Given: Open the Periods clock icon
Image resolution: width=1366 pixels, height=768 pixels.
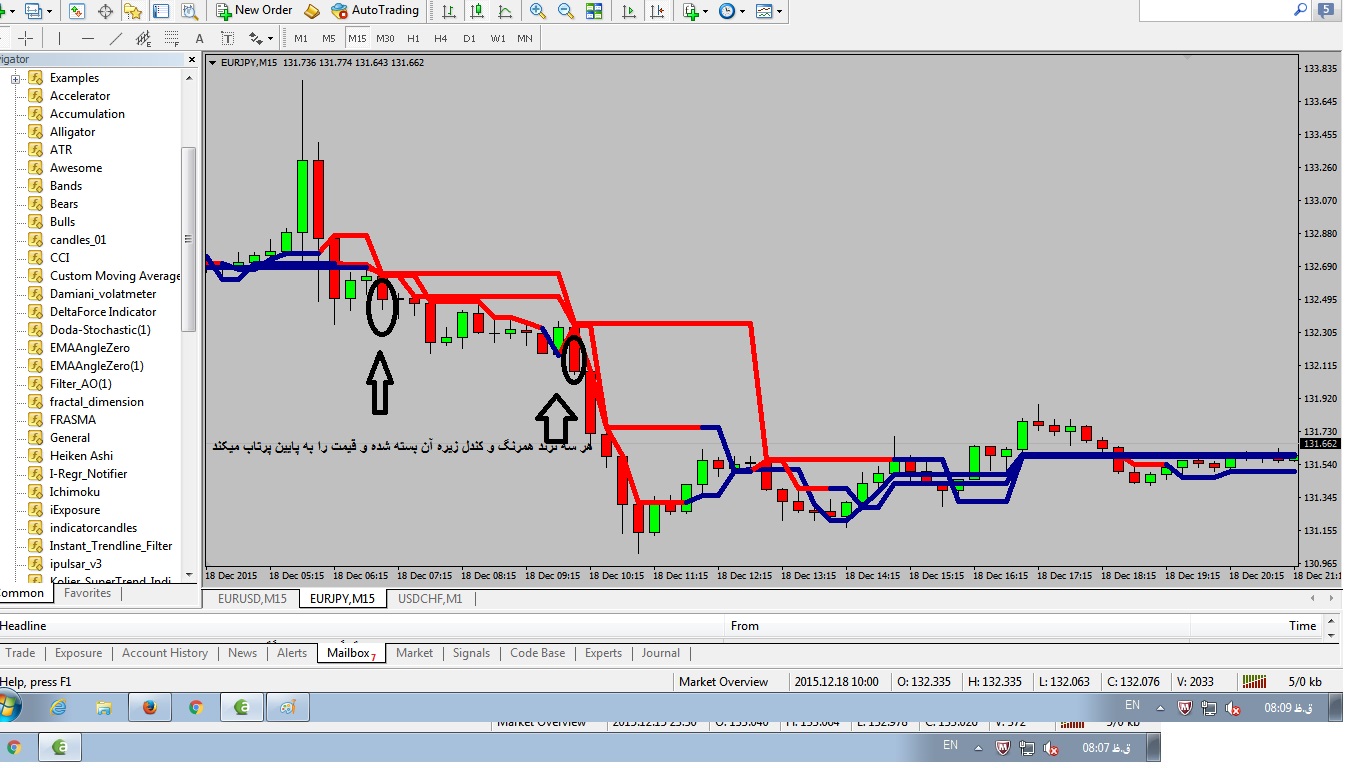Looking at the screenshot, I should (x=727, y=11).
